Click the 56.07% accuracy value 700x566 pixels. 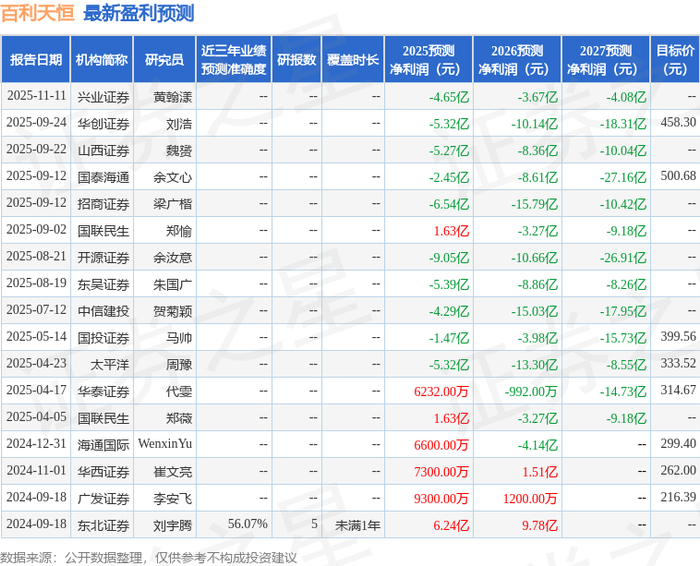[x=248, y=524]
